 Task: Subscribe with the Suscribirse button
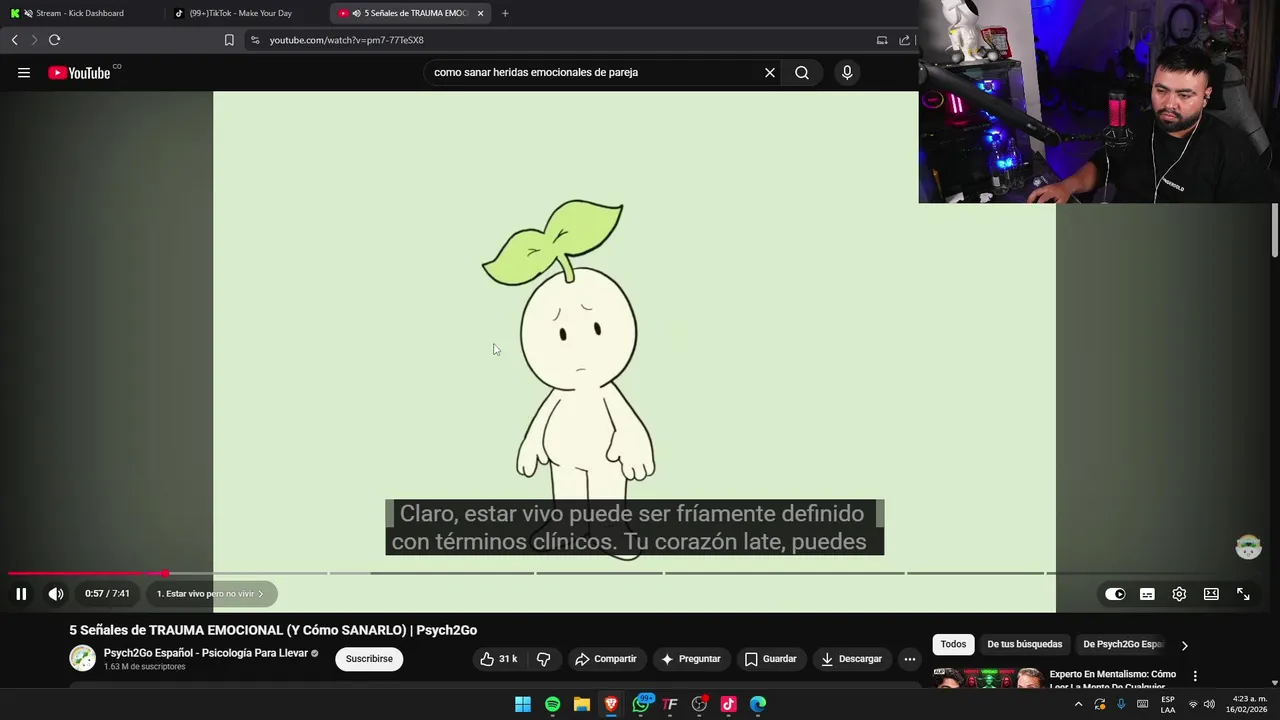pos(369,659)
